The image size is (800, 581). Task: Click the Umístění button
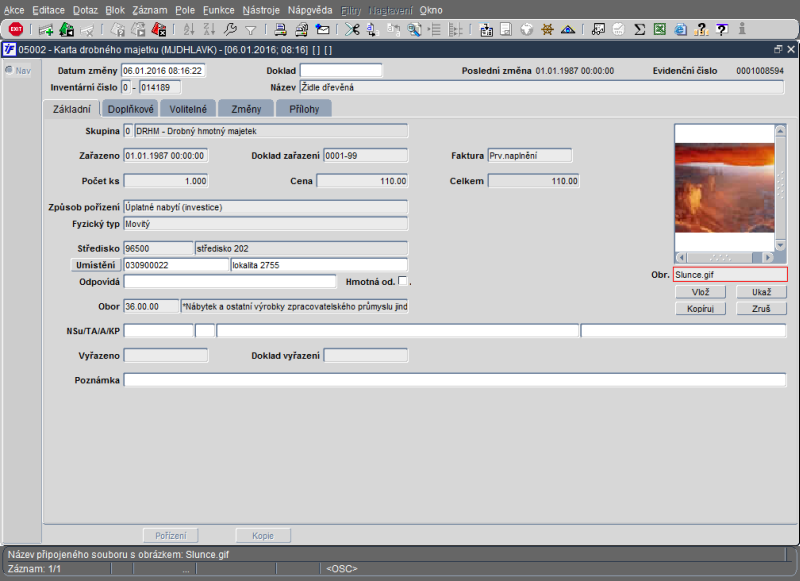pos(95,265)
